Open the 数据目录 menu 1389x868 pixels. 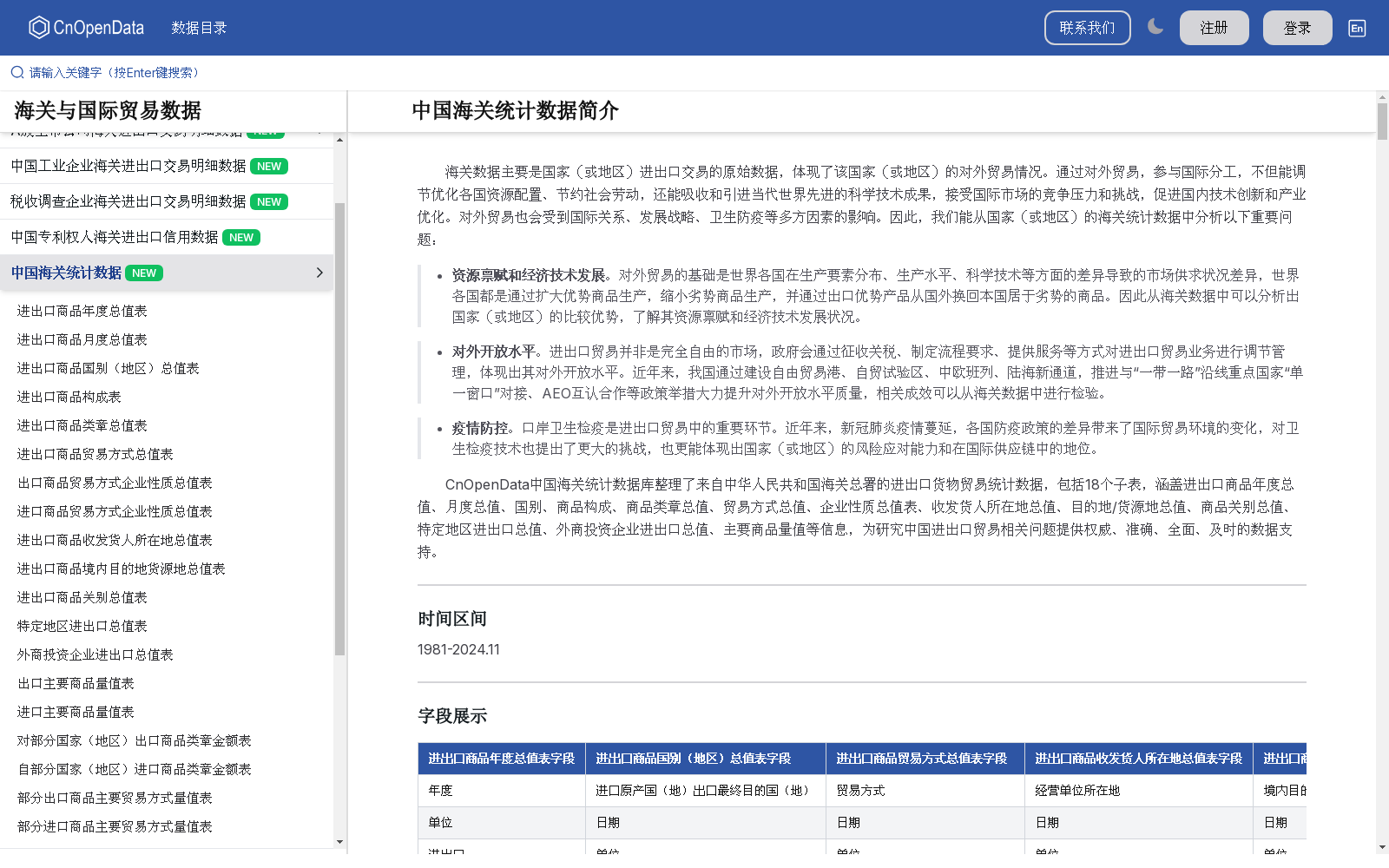pos(199,27)
